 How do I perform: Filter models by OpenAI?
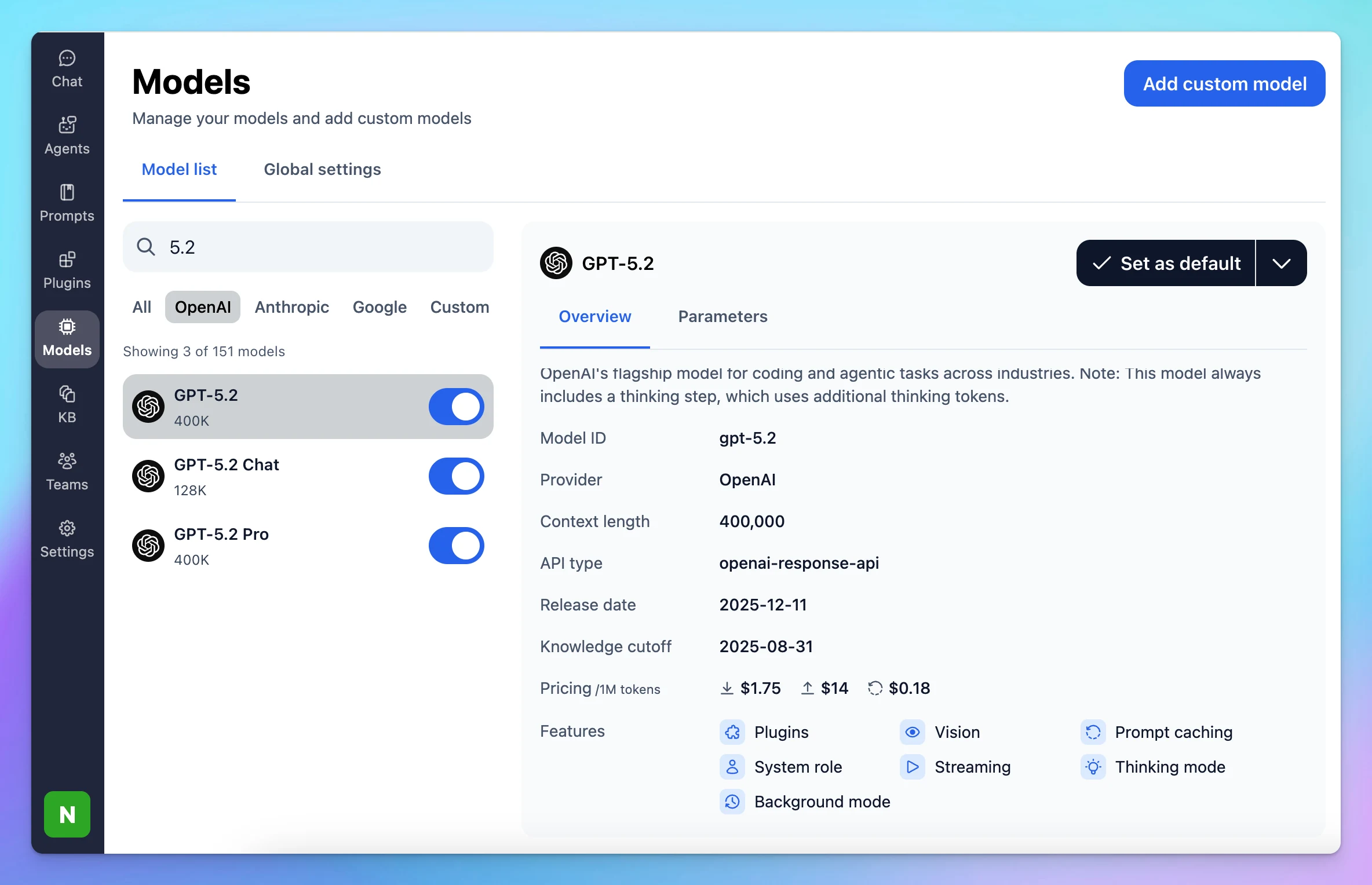(x=203, y=307)
